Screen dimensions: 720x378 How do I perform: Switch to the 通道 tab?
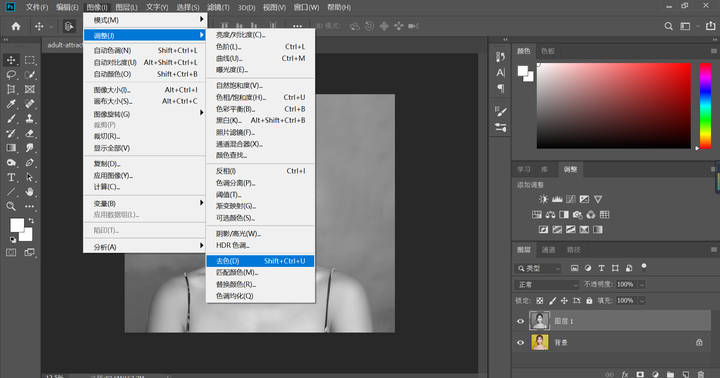548,250
